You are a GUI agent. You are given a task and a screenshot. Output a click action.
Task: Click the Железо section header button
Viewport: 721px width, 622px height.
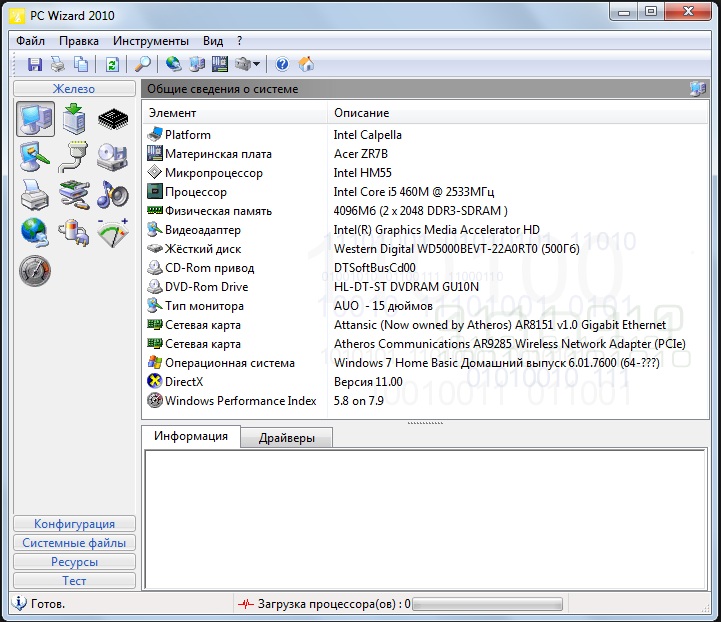point(74,89)
